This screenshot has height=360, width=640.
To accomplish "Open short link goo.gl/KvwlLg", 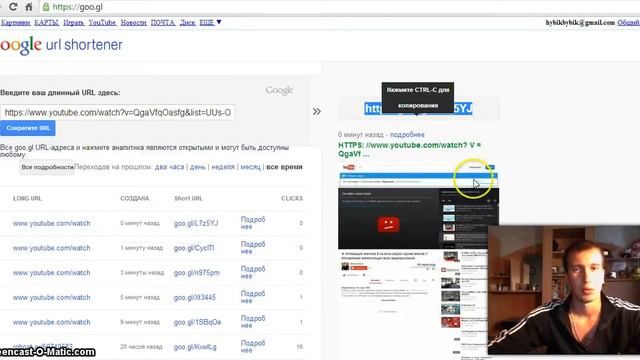I will (195, 347).
